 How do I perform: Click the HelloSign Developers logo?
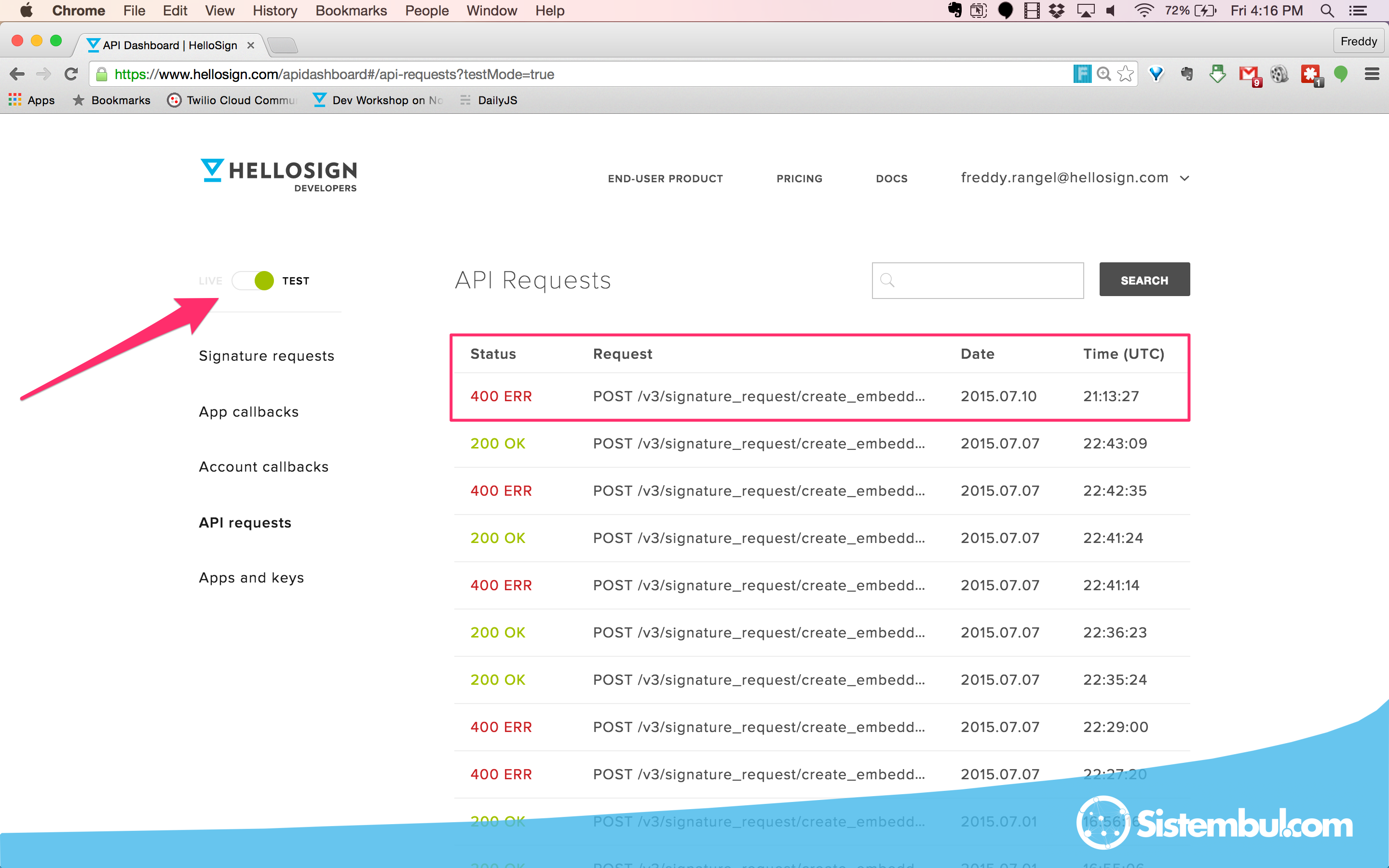[278, 175]
